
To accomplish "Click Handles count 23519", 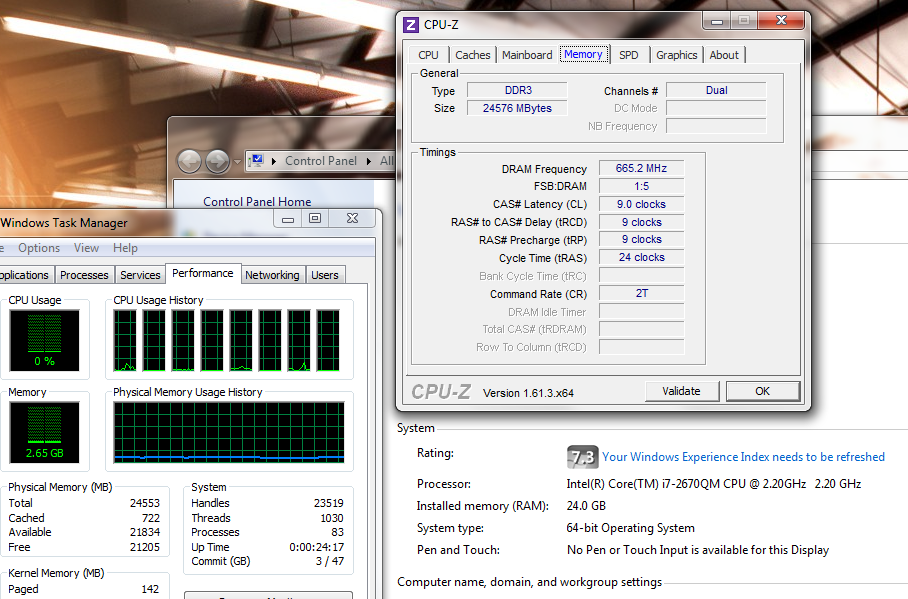I will (328, 503).
